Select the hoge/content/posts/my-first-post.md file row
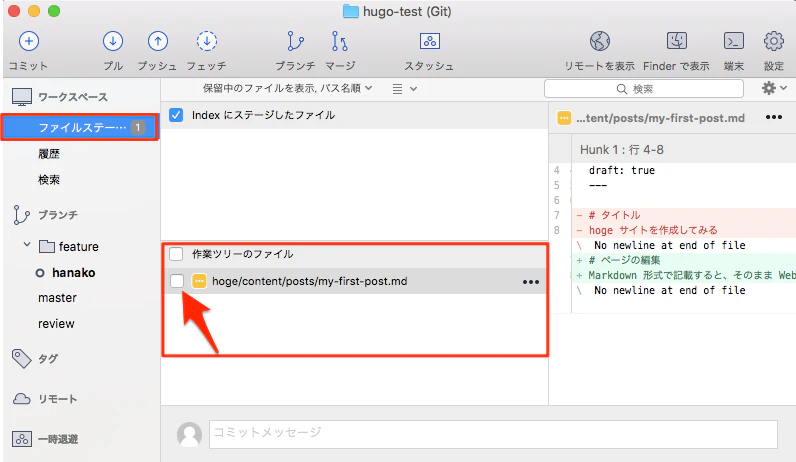 pos(355,281)
